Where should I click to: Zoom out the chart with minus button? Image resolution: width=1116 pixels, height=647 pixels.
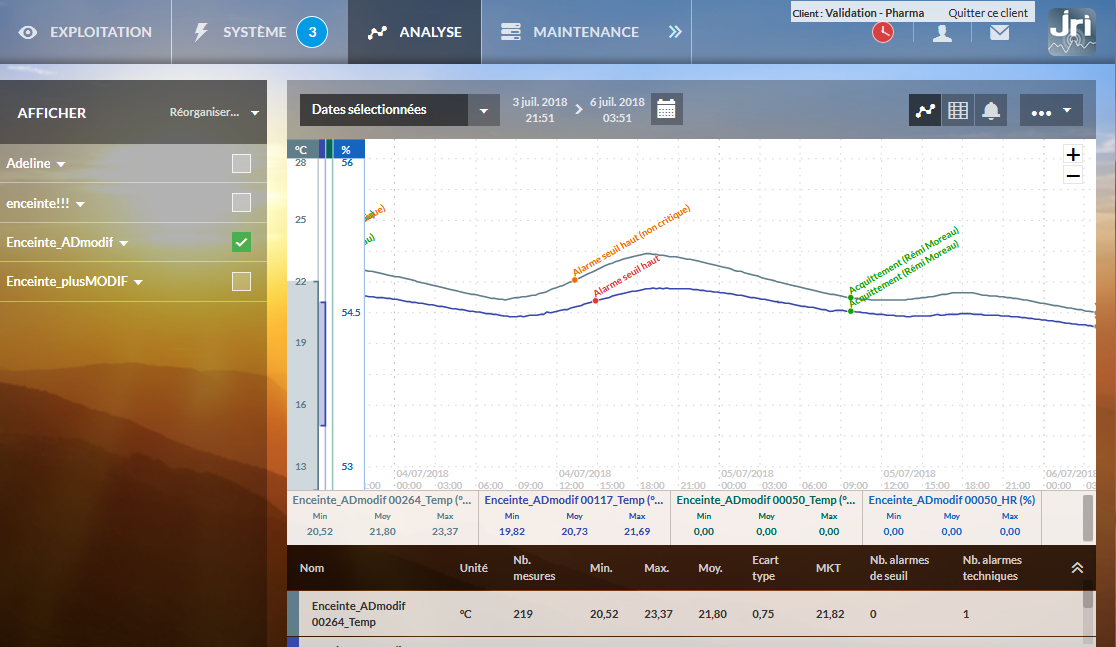[1073, 175]
